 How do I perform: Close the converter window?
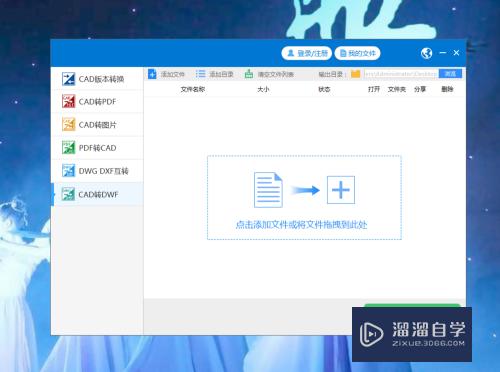(x=456, y=53)
